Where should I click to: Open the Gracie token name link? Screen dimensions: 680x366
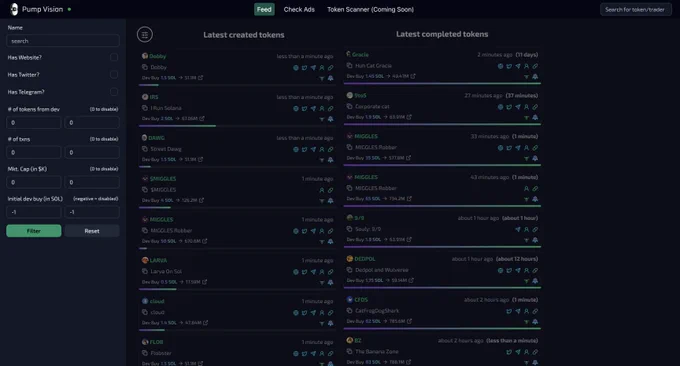(x=360, y=55)
